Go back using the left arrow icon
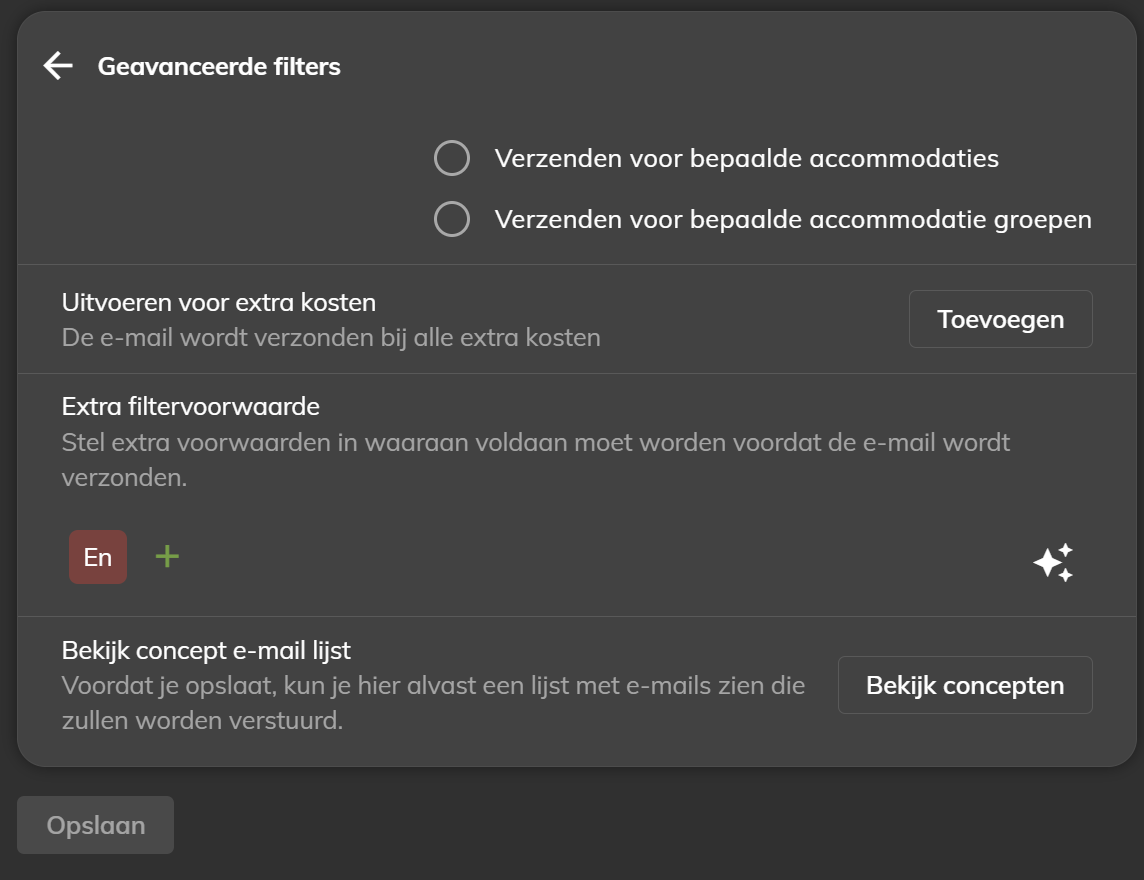Image resolution: width=1144 pixels, height=880 pixels. coord(58,66)
